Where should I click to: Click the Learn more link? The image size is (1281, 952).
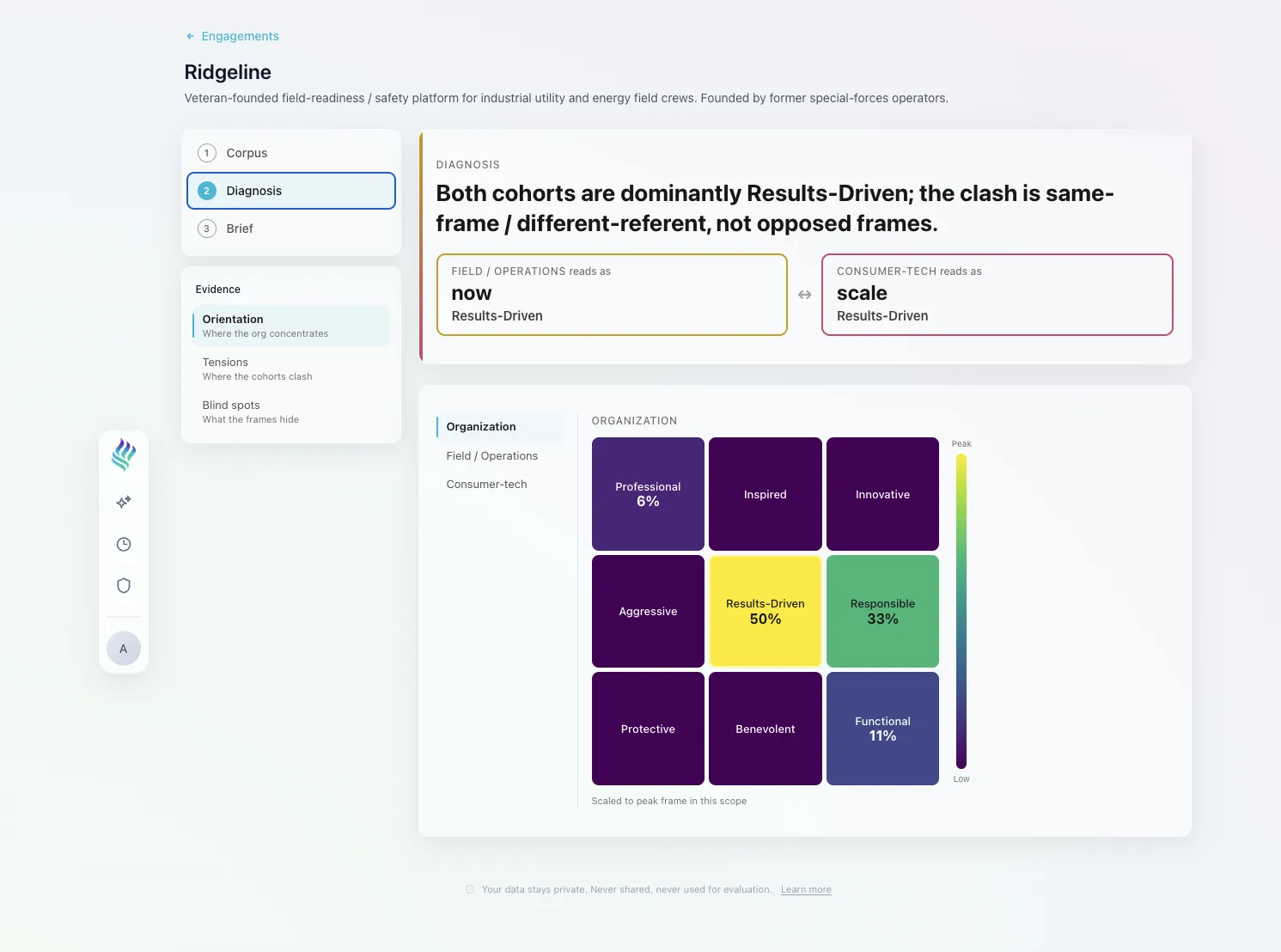pos(806,889)
